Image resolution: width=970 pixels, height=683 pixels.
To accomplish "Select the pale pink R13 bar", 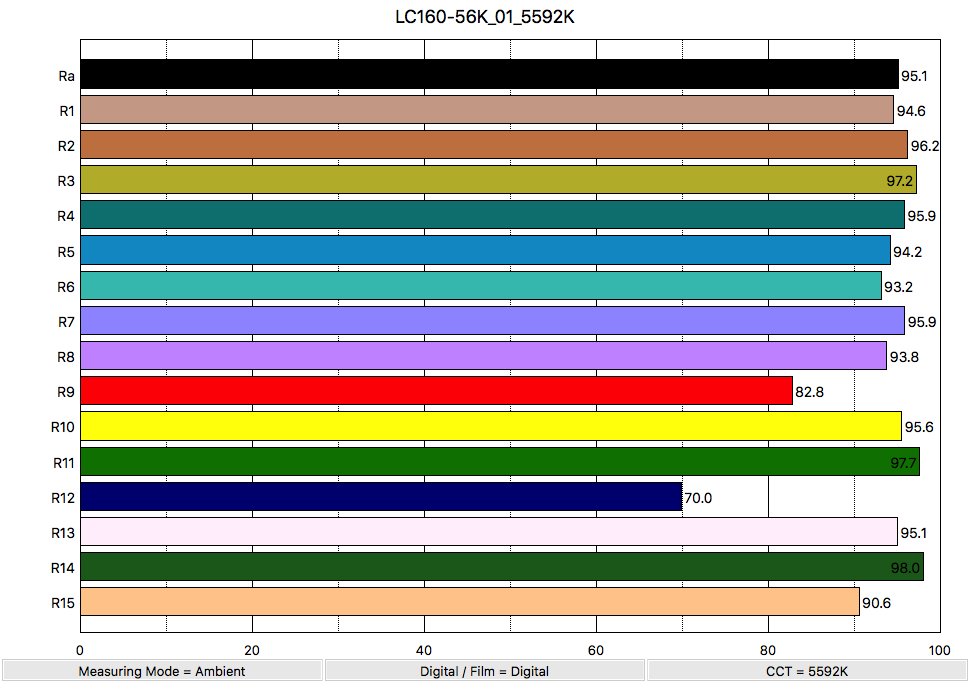I will [x=489, y=532].
